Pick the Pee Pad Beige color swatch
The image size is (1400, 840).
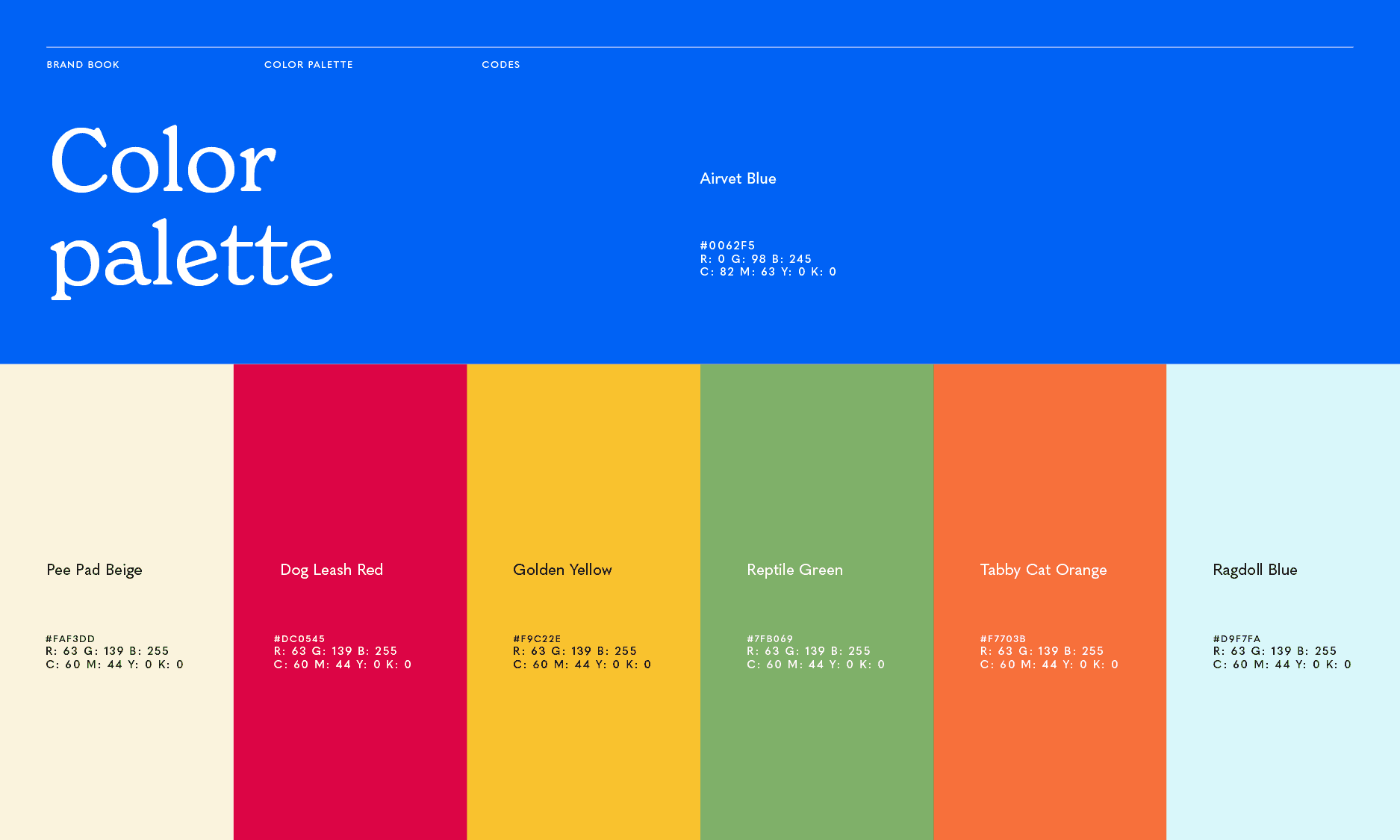[116, 602]
